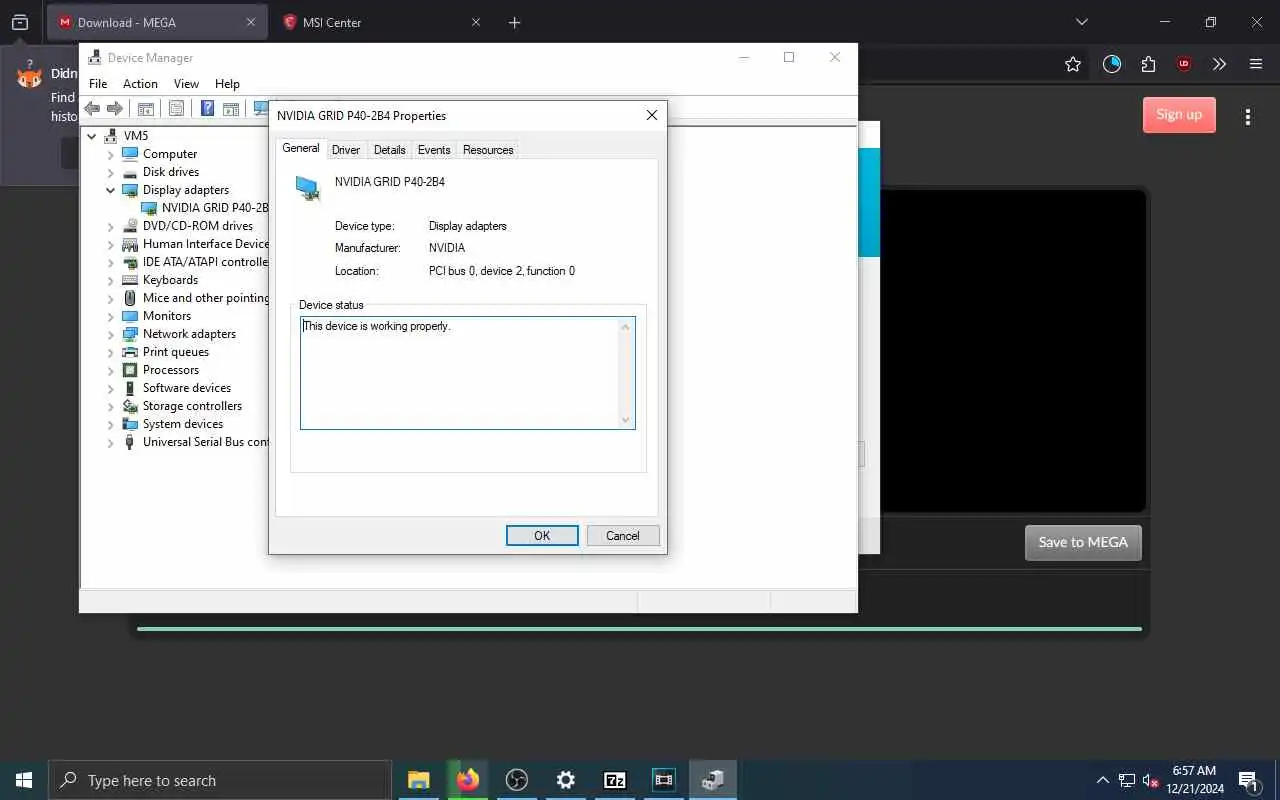The image size is (1280, 800).
Task: Click the Forward arrow in Device Manager toolbar
Action: point(115,109)
